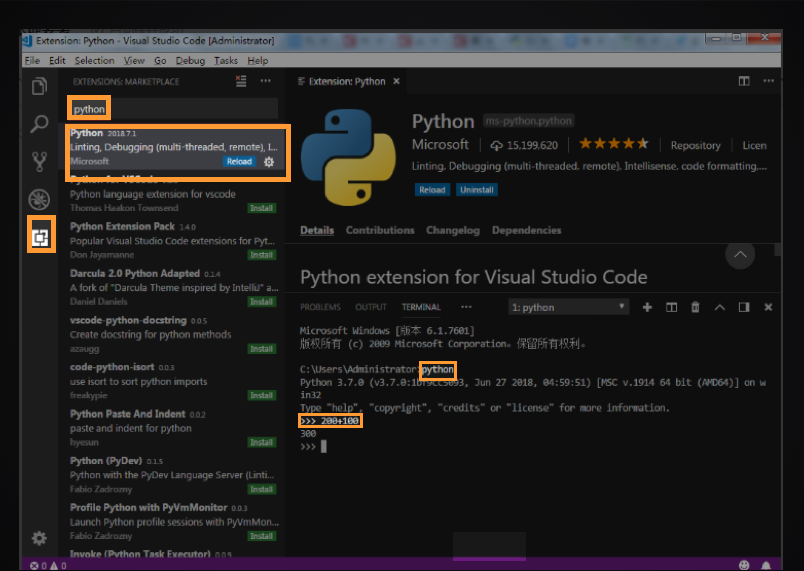
Task: Click Reload button on extension page
Action: [432, 190]
